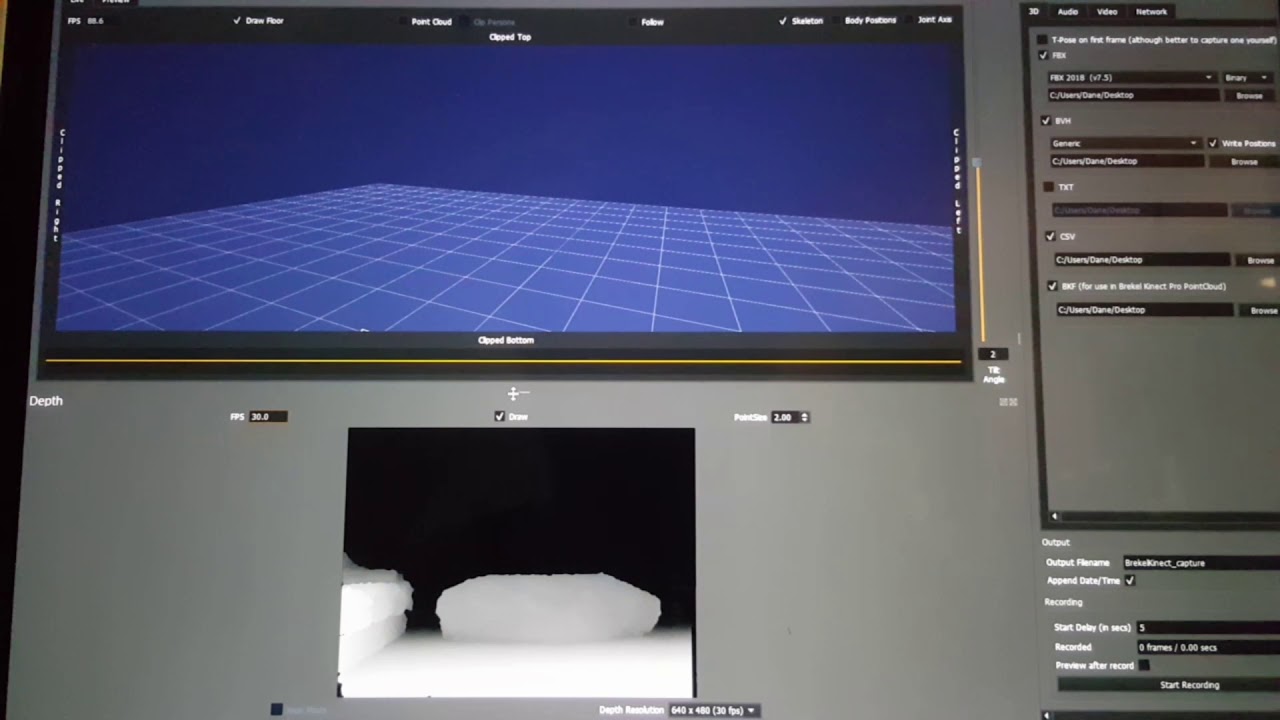The height and width of the screenshot is (720, 1280).
Task: Enable the Point Cloud checkbox
Action: 404,21
